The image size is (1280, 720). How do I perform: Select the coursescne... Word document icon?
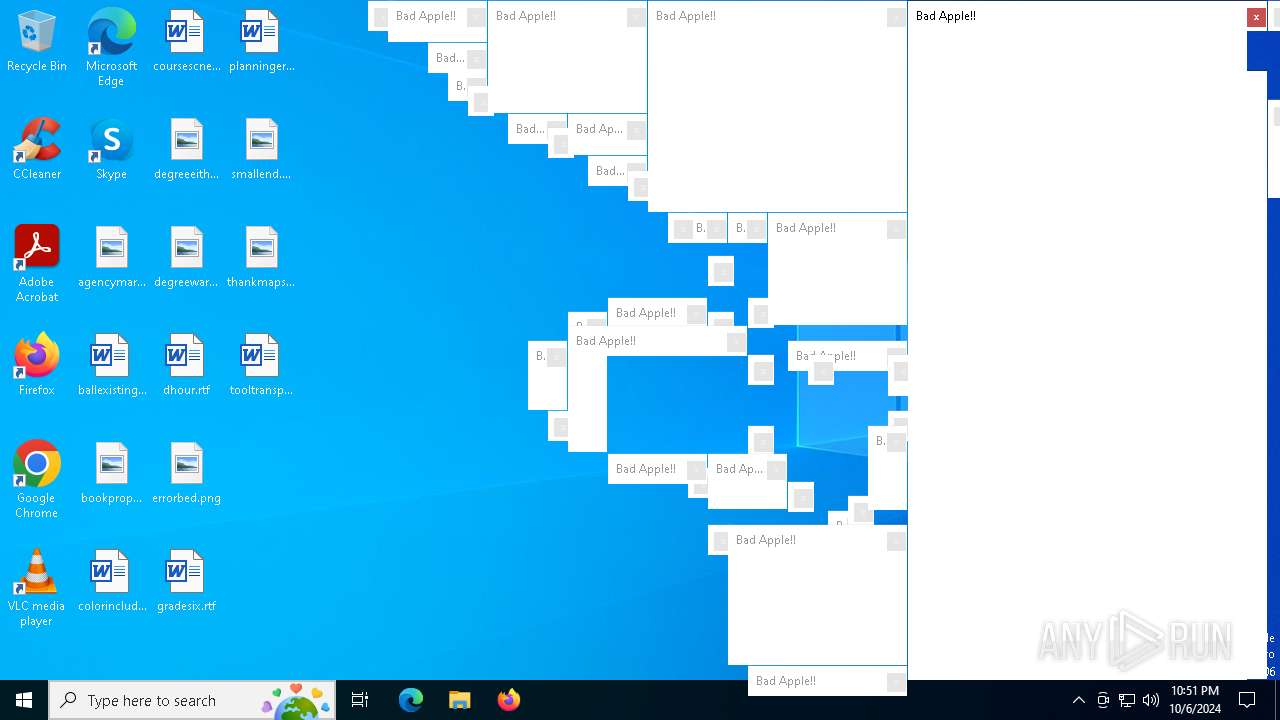[x=186, y=43]
